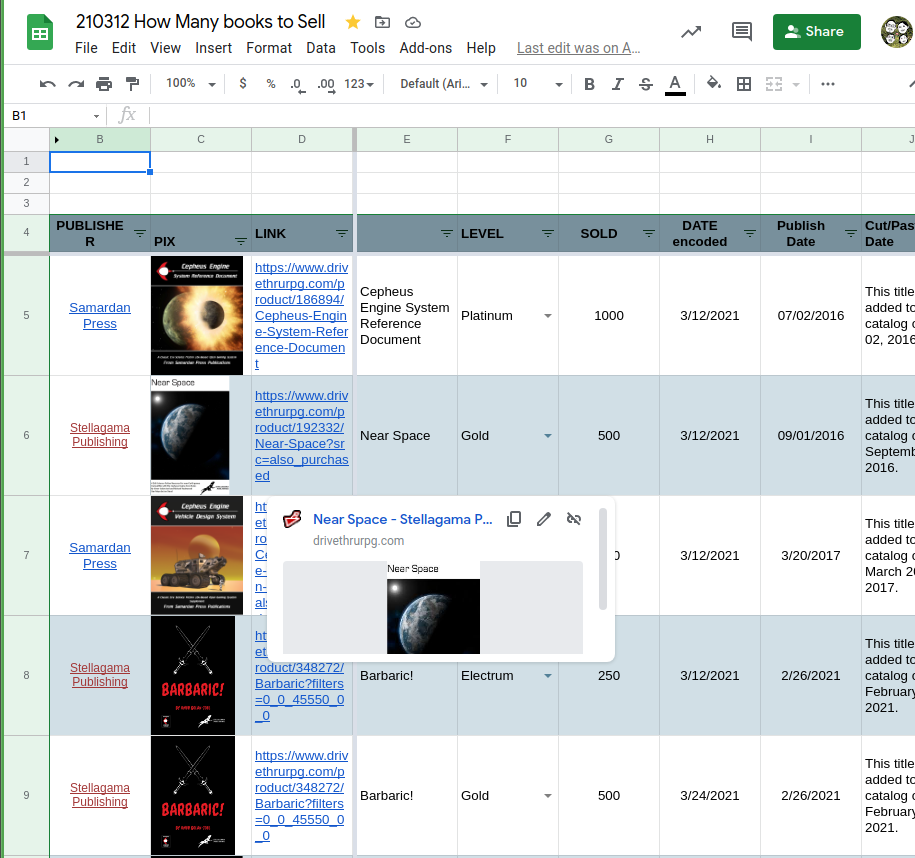Open the Stellagama Publishing link in row 6
Screen dimensions: 915x858
click(x=100, y=435)
